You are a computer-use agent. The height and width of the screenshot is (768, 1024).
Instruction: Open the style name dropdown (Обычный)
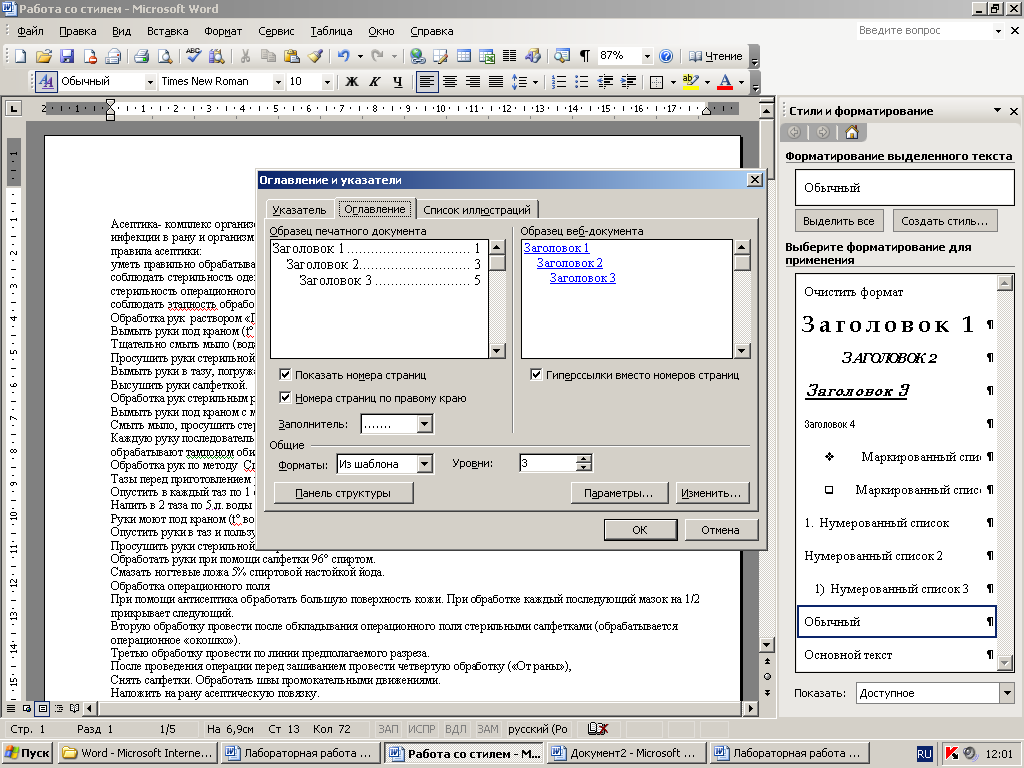[x=150, y=82]
